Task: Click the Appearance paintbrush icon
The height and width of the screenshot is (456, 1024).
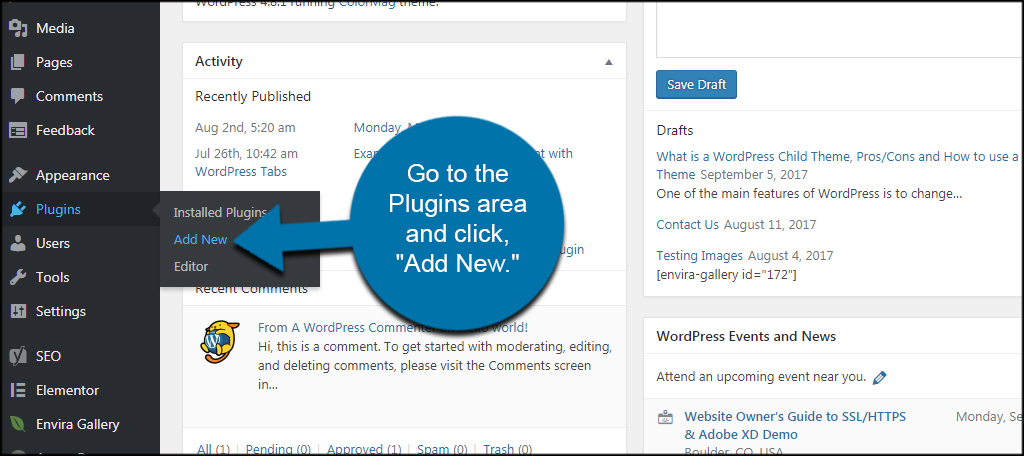Action: 18,176
